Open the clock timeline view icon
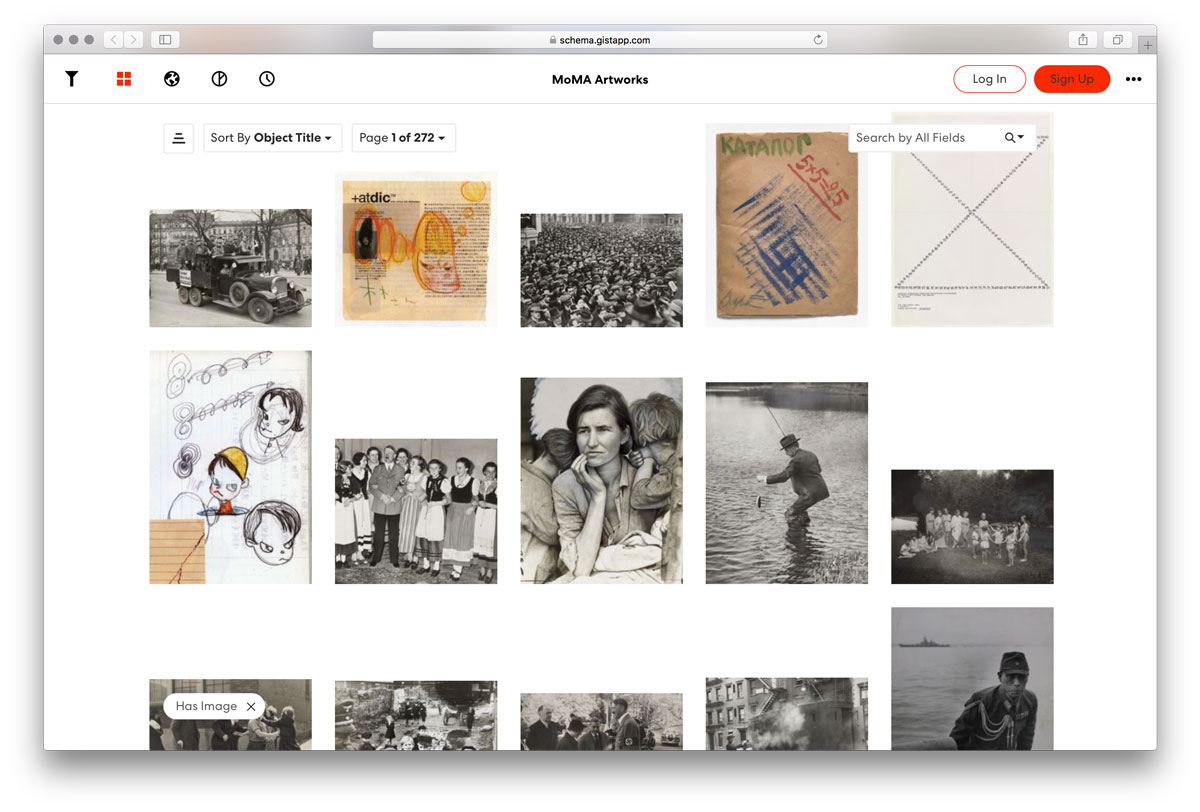The height and width of the screenshot is (812, 1200). (267, 79)
